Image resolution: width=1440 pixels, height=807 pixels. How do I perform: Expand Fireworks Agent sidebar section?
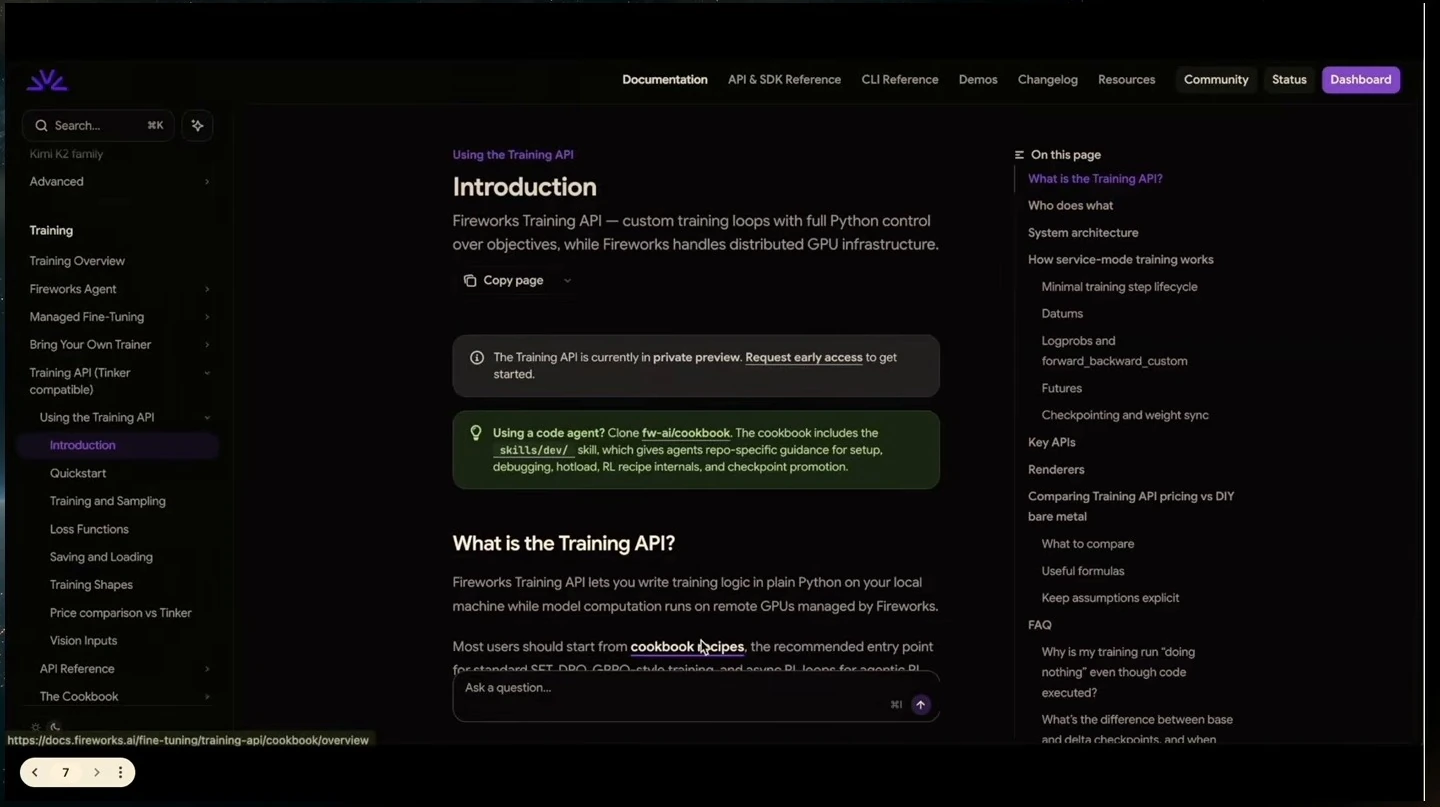[207, 290]
